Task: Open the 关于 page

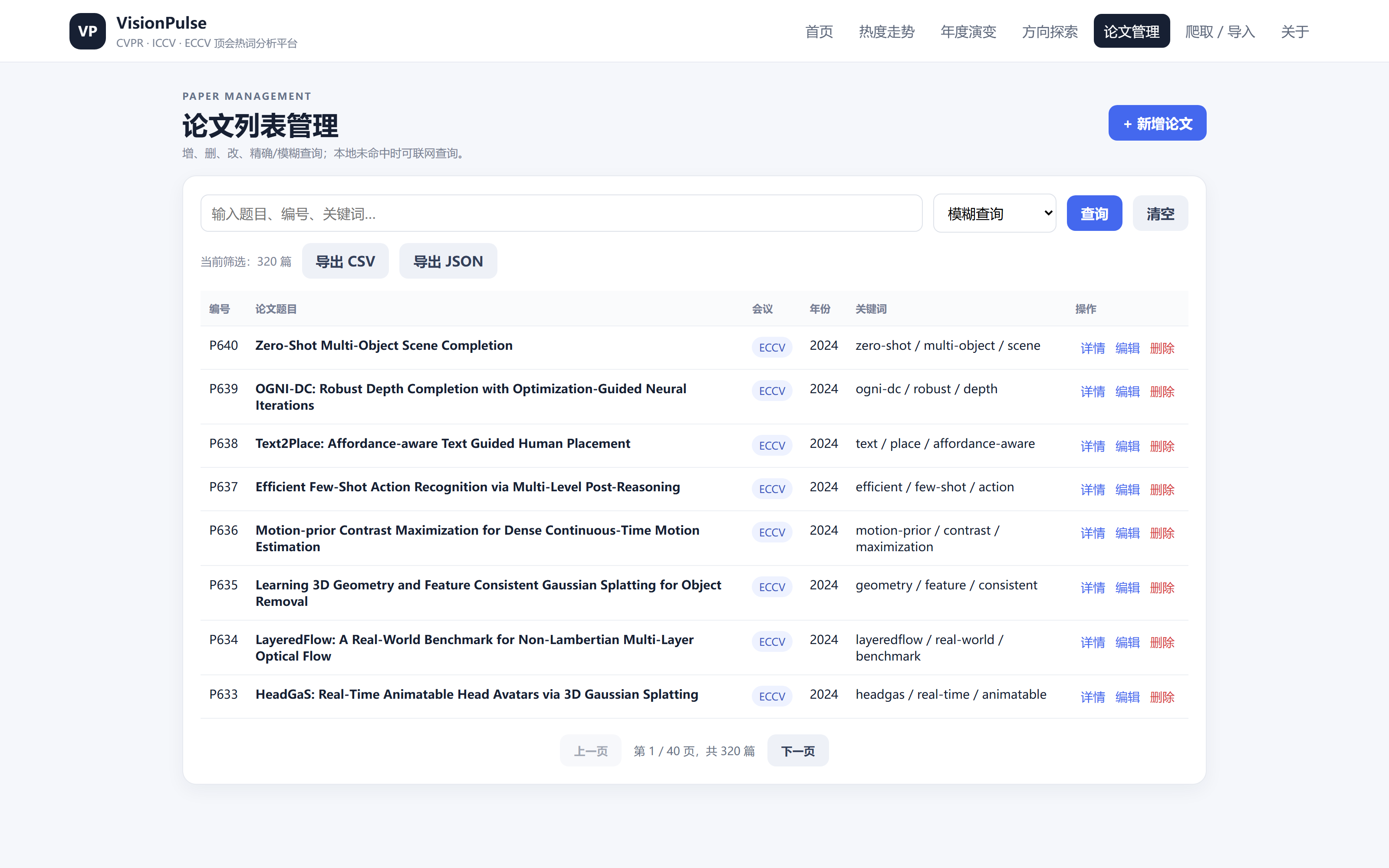Action: (1295, 32)
